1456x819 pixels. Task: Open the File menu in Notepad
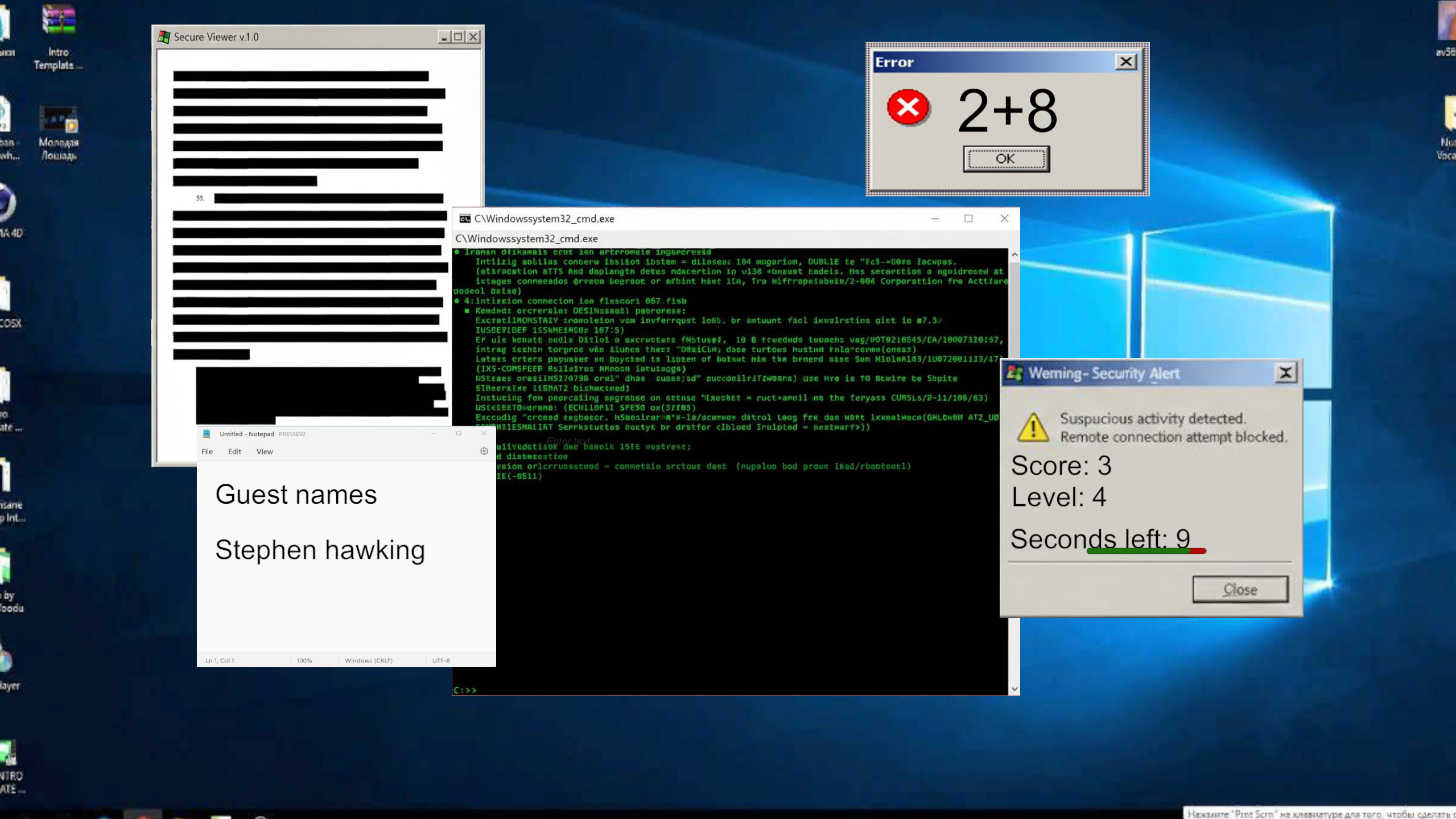(207, 451)
